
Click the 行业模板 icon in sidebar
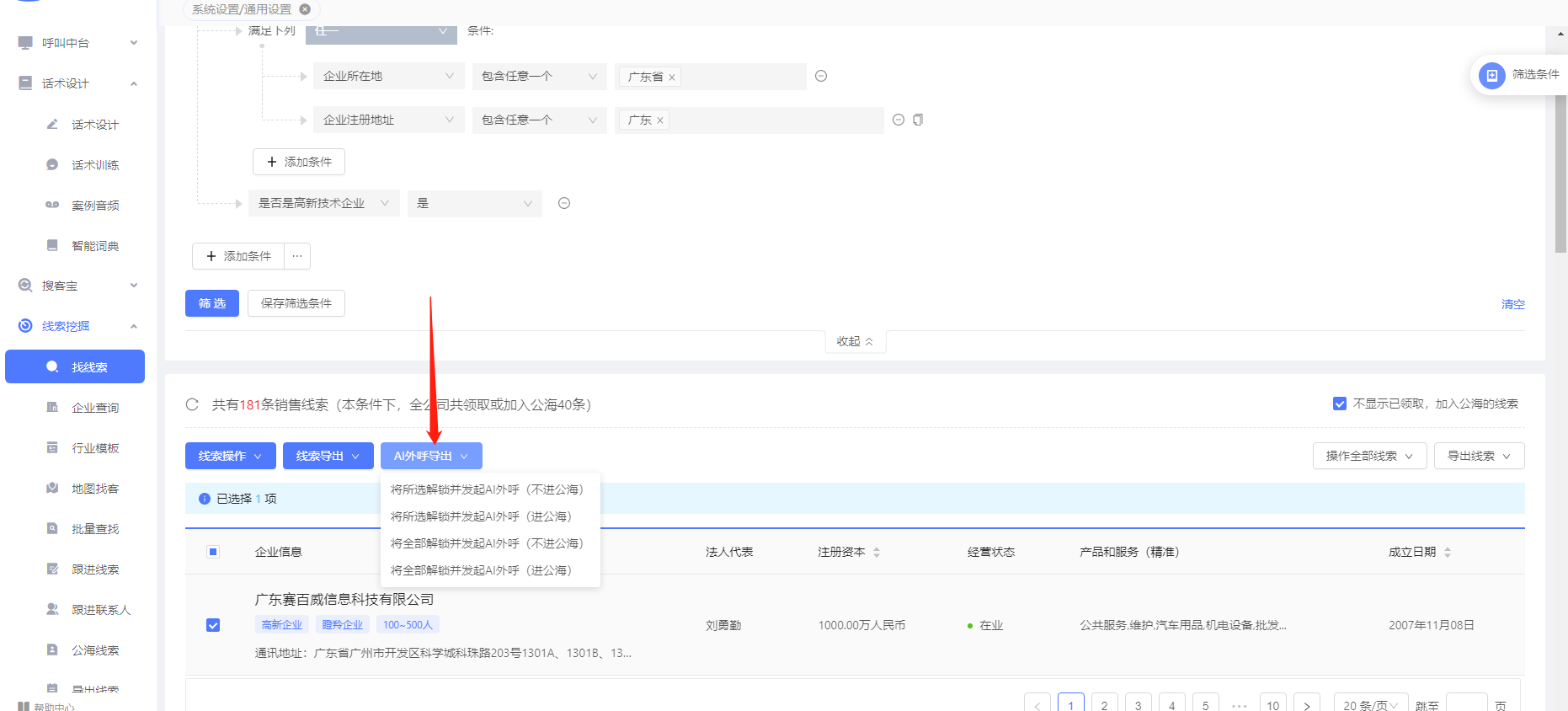click(x=52, y=447)
